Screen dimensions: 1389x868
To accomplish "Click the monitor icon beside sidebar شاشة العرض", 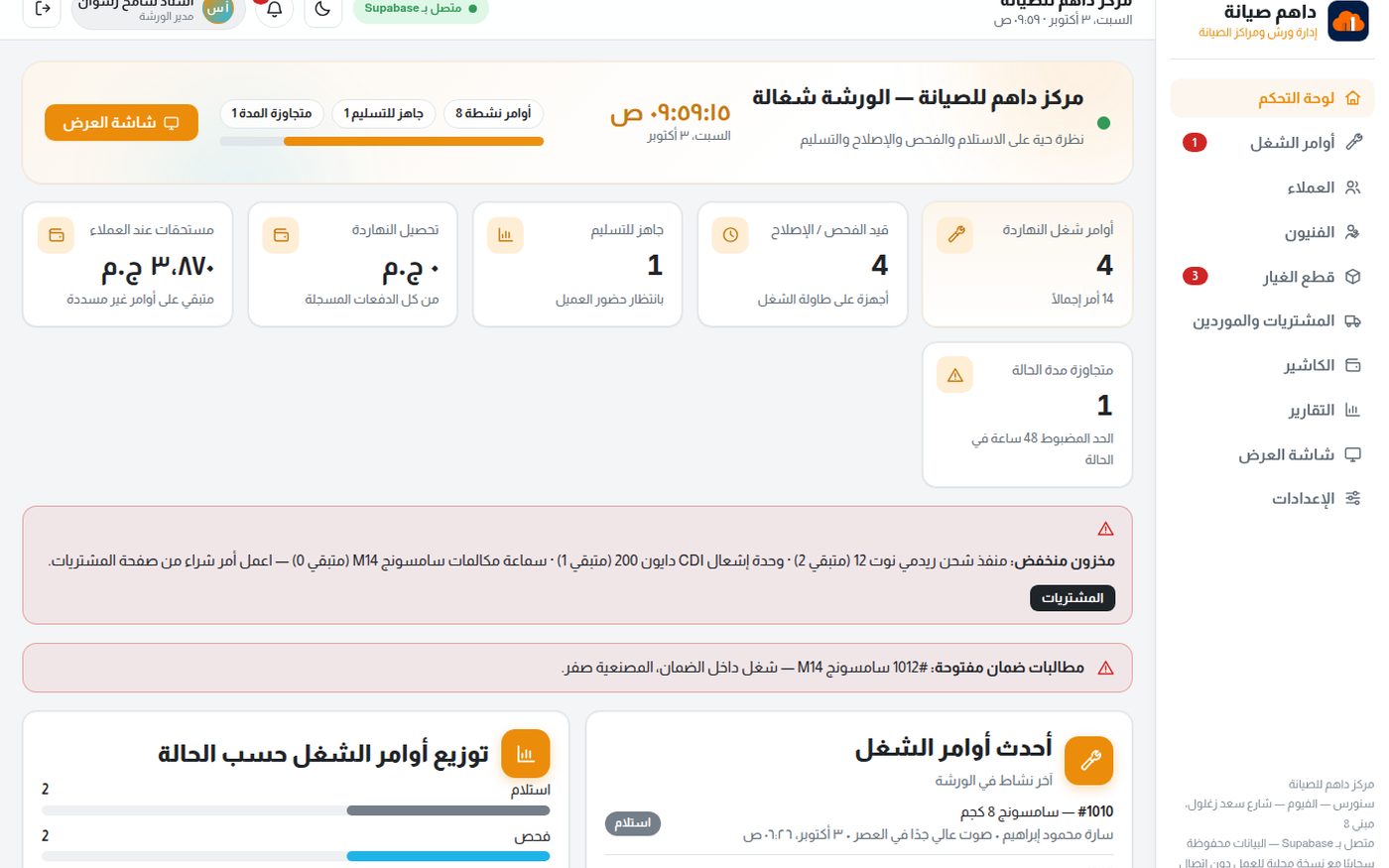I will point(1352,454).
